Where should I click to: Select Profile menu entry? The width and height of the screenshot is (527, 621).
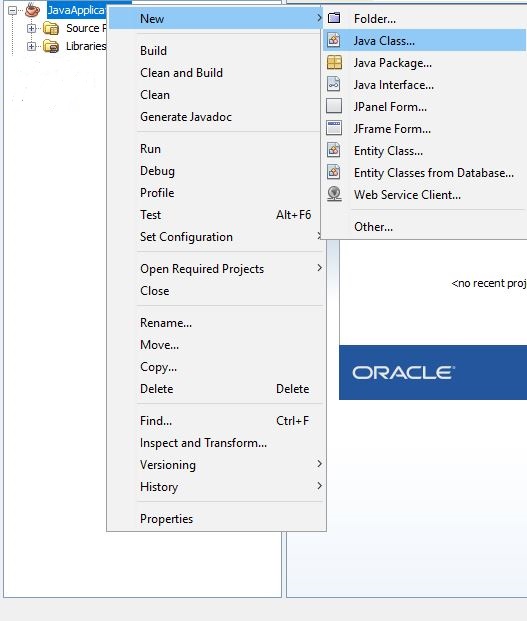click(216, 193)
